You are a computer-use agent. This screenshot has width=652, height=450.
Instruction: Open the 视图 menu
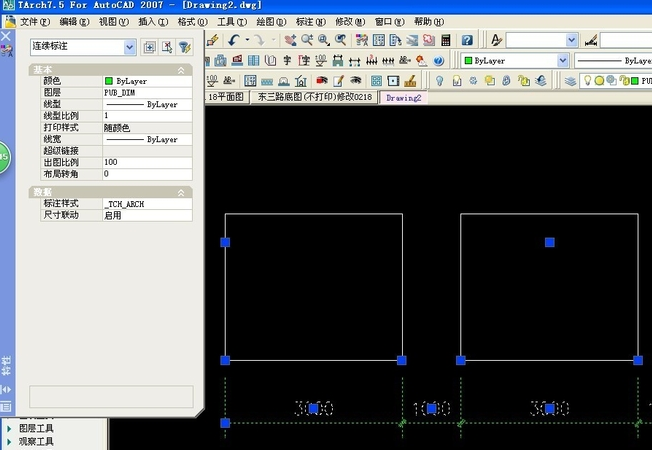114,22
